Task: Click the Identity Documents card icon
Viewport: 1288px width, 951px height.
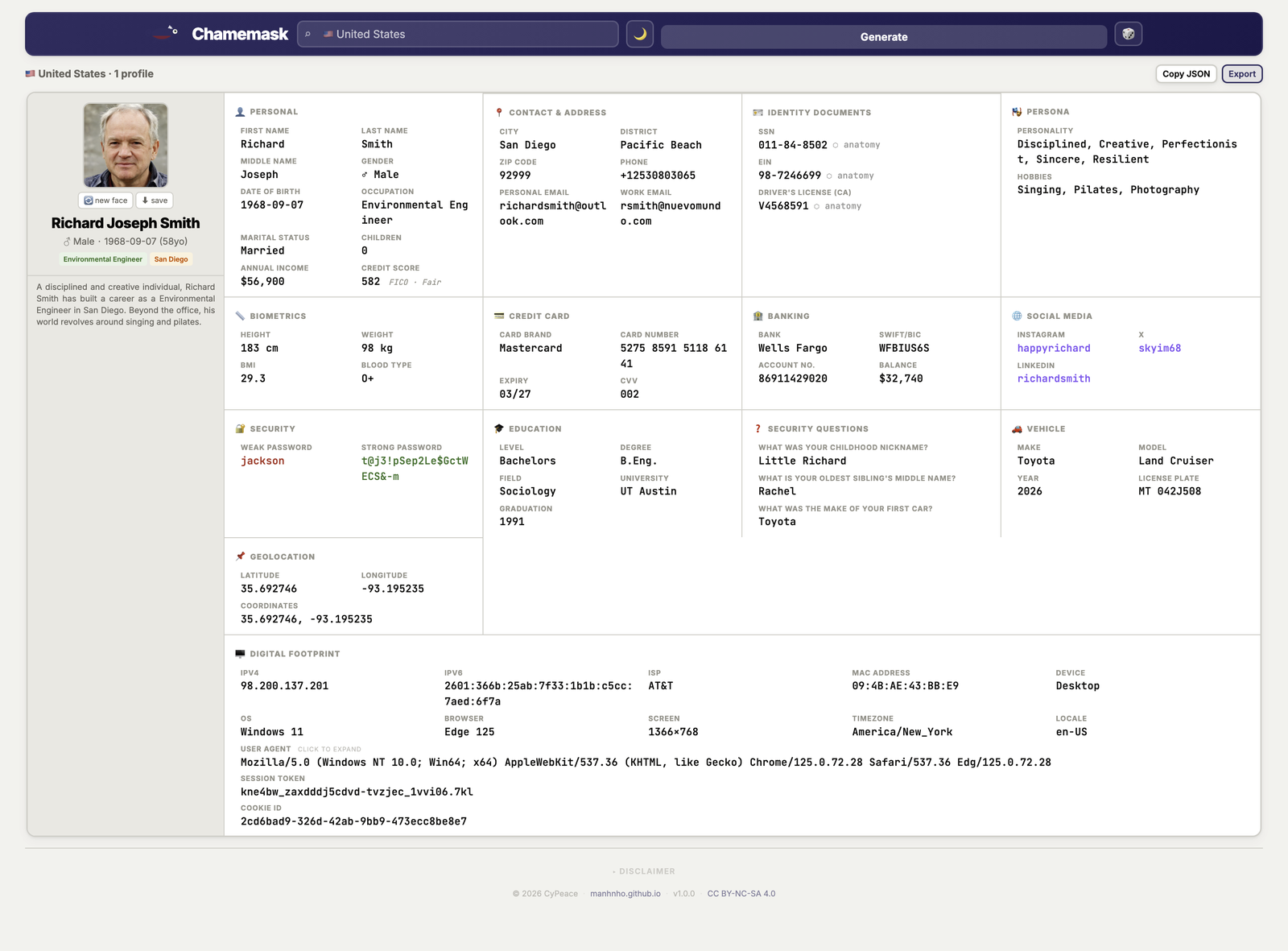Action: coord(758,113)
